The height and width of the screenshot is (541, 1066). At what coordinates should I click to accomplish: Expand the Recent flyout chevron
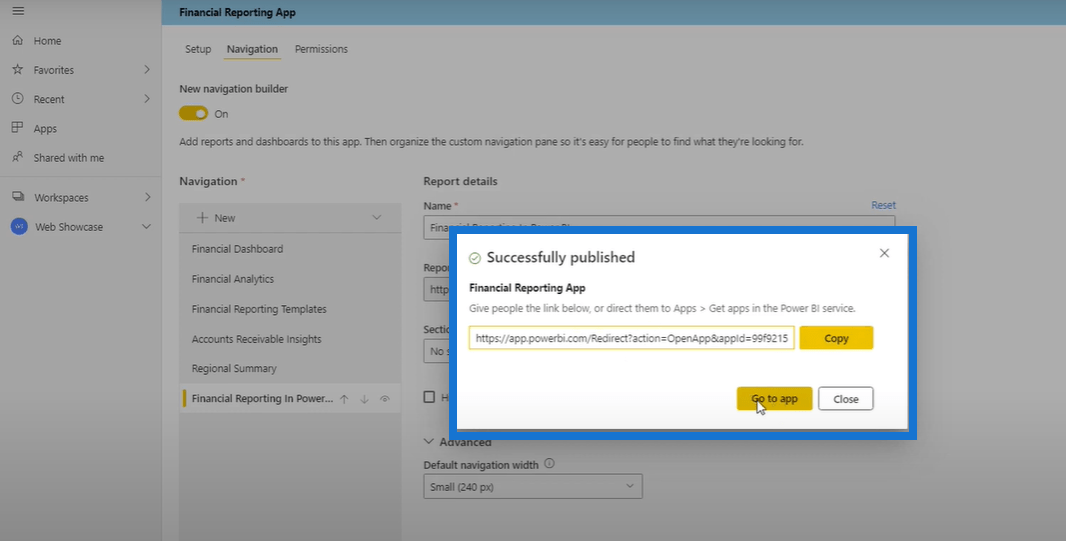click(147, 99)
